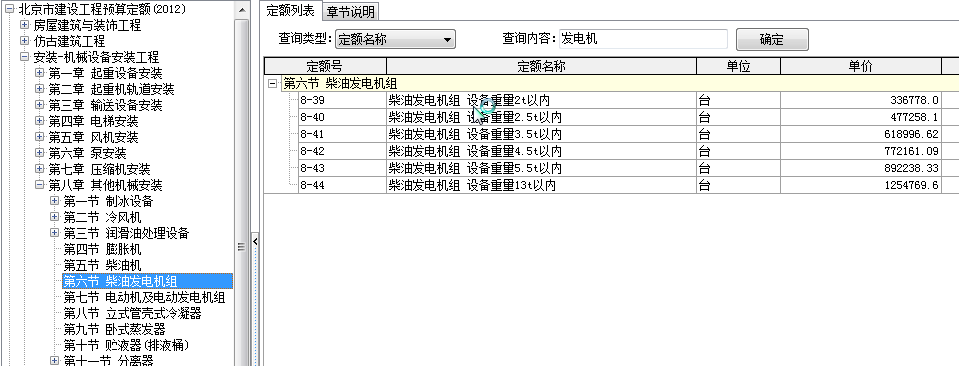This screenshot has height=366, width=959.
Task: Click price cell 1254769.6
Action: (861, 185)
